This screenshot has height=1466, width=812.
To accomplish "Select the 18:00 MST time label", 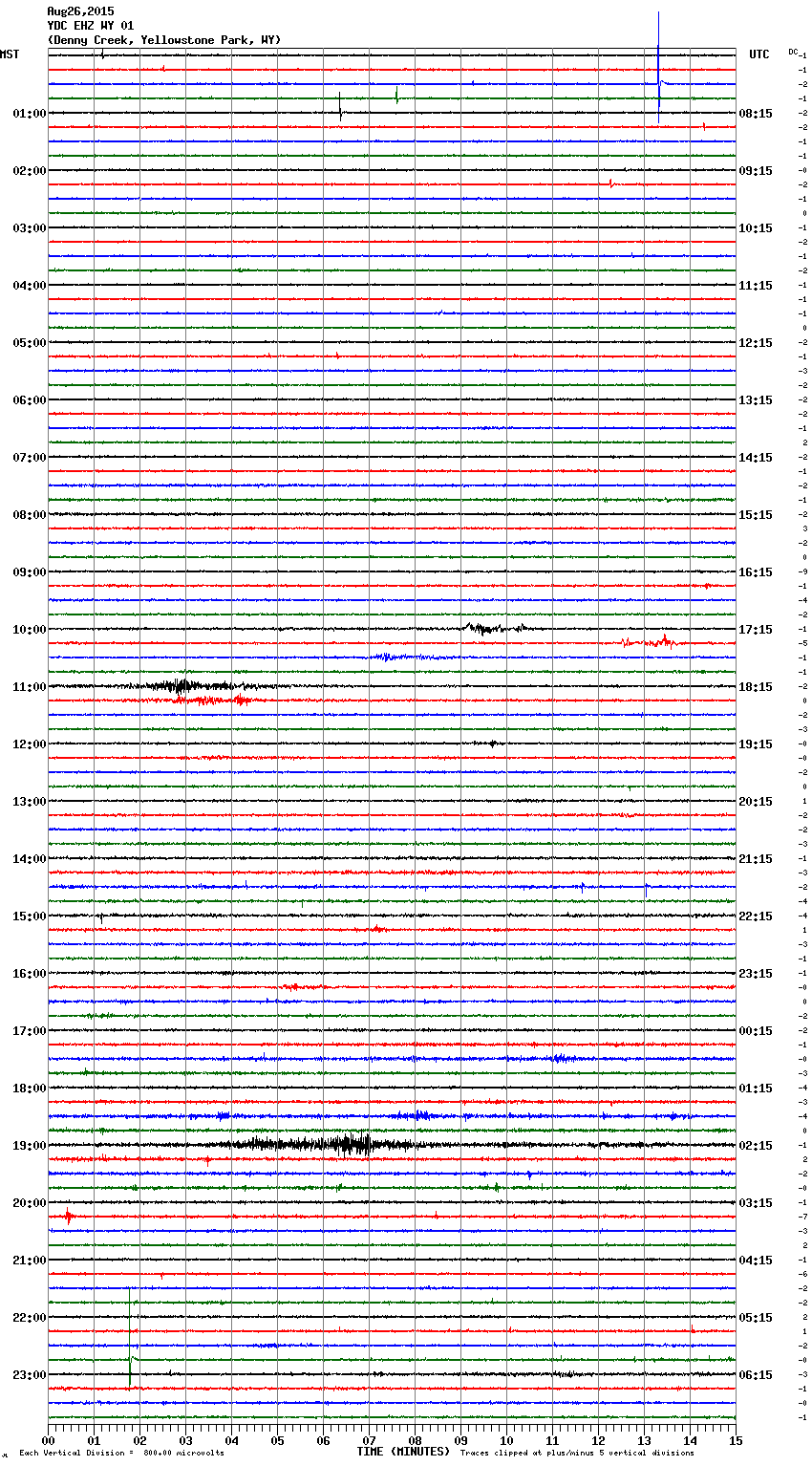I will coord(30,1089).
